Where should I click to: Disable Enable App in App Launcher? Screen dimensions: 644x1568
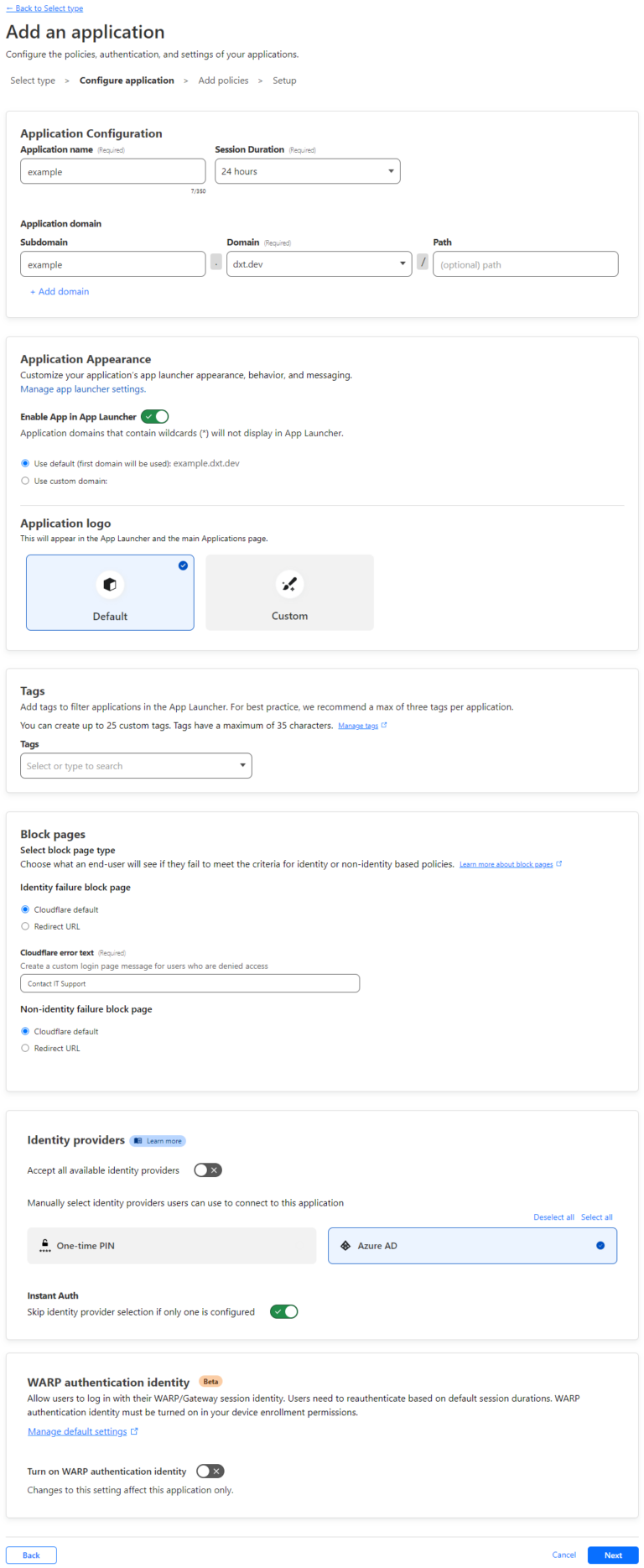[154, 416]
